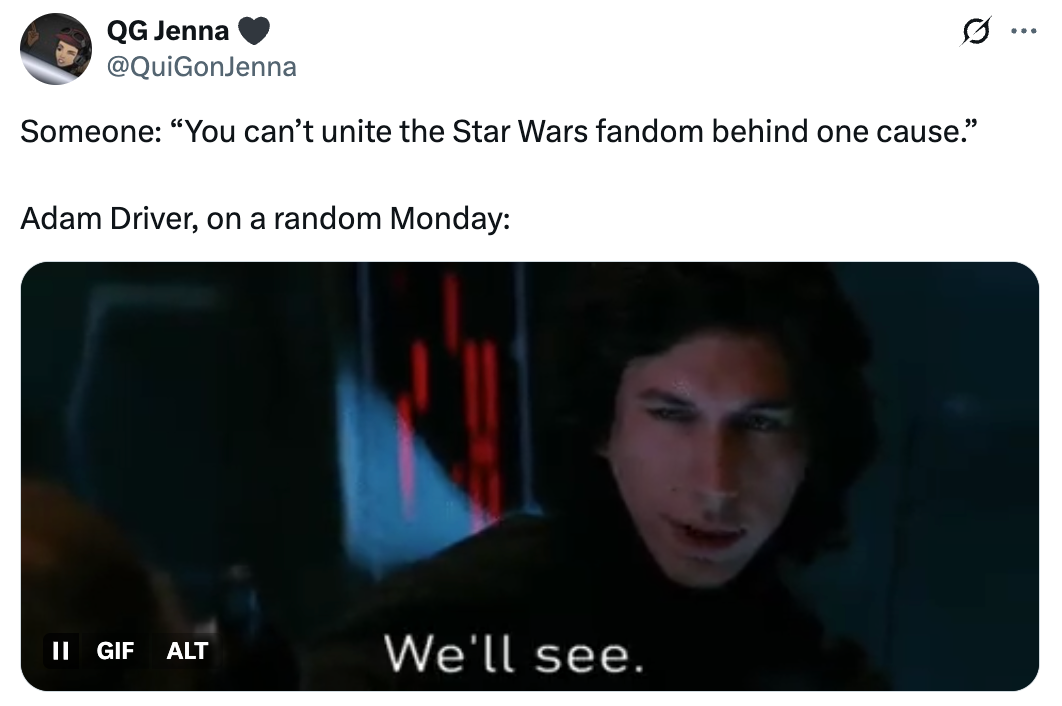Click the line "Adam Driver, on a random Monday:"
This screenshot has width=1062, height=706.
click(265, 219)
